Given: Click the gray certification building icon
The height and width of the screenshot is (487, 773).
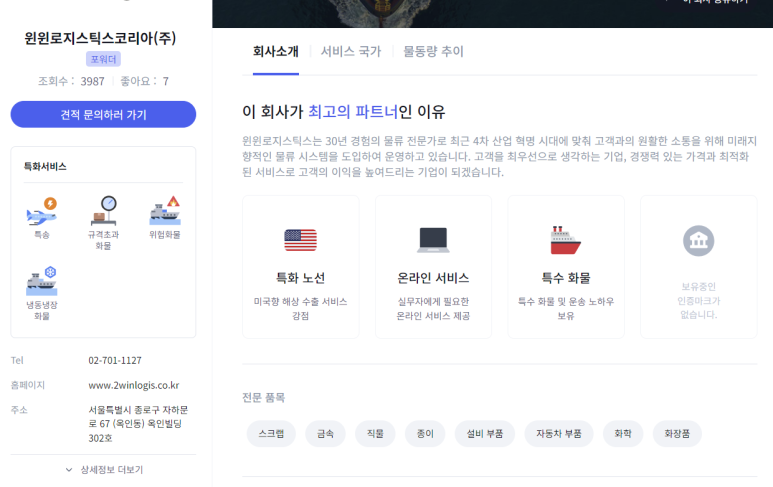Looking at the screenshot, I should coord(698,241).
